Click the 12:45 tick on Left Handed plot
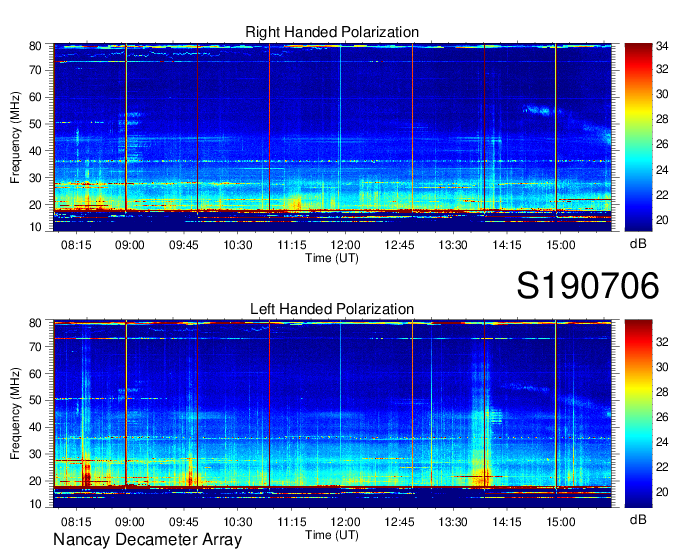This screenshot has width=680, height=552. pos(399,522)
